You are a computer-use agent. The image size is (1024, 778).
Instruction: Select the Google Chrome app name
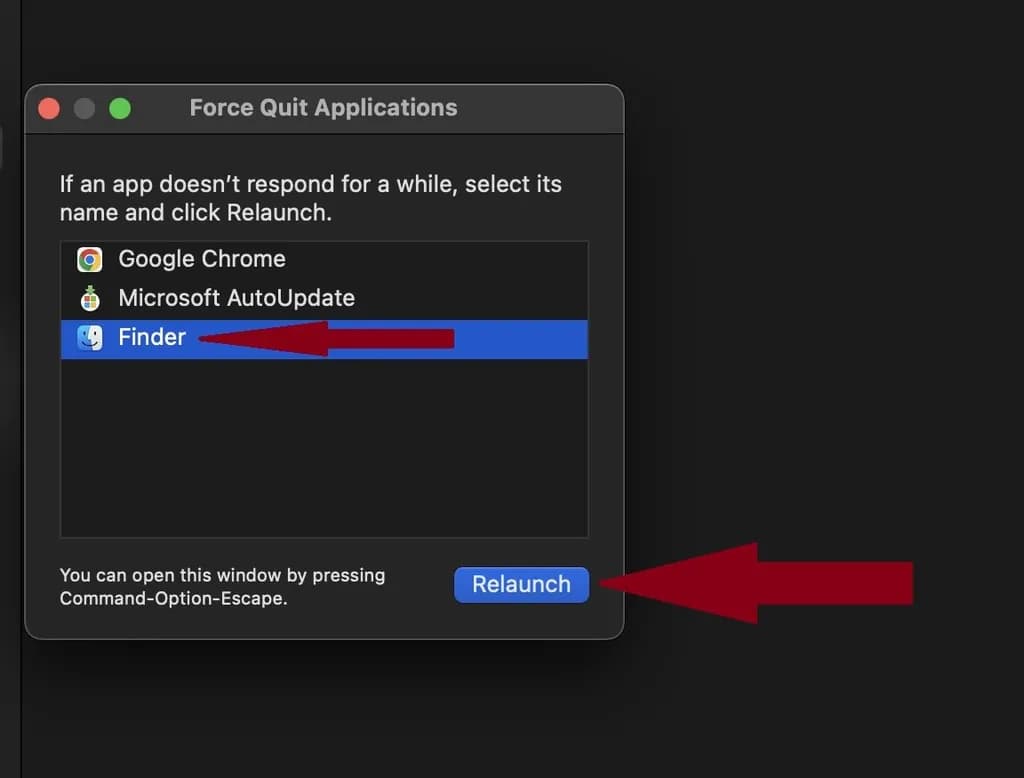click(x=201, y=259)
